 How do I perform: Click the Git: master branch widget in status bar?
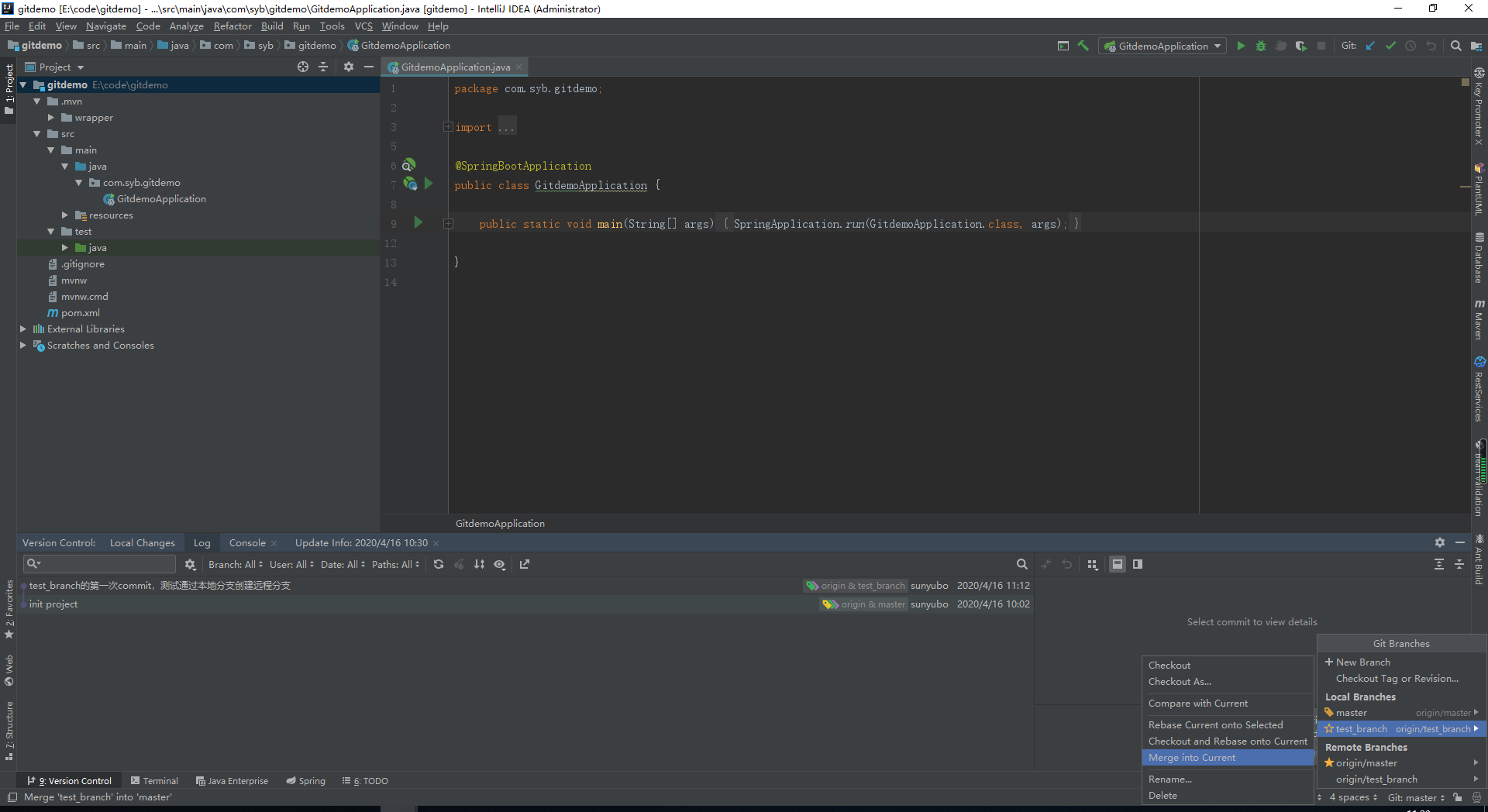tap(1416, 797)
